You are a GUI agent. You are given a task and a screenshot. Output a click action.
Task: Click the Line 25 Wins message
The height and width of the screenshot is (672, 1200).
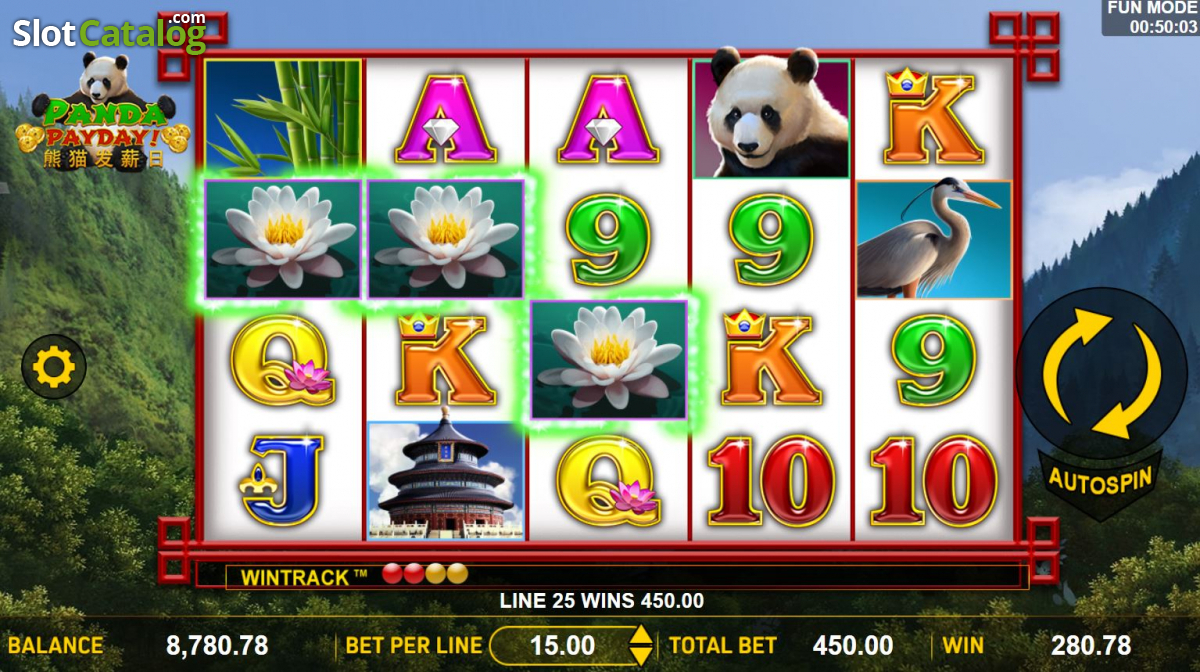[x=601, y=601]
